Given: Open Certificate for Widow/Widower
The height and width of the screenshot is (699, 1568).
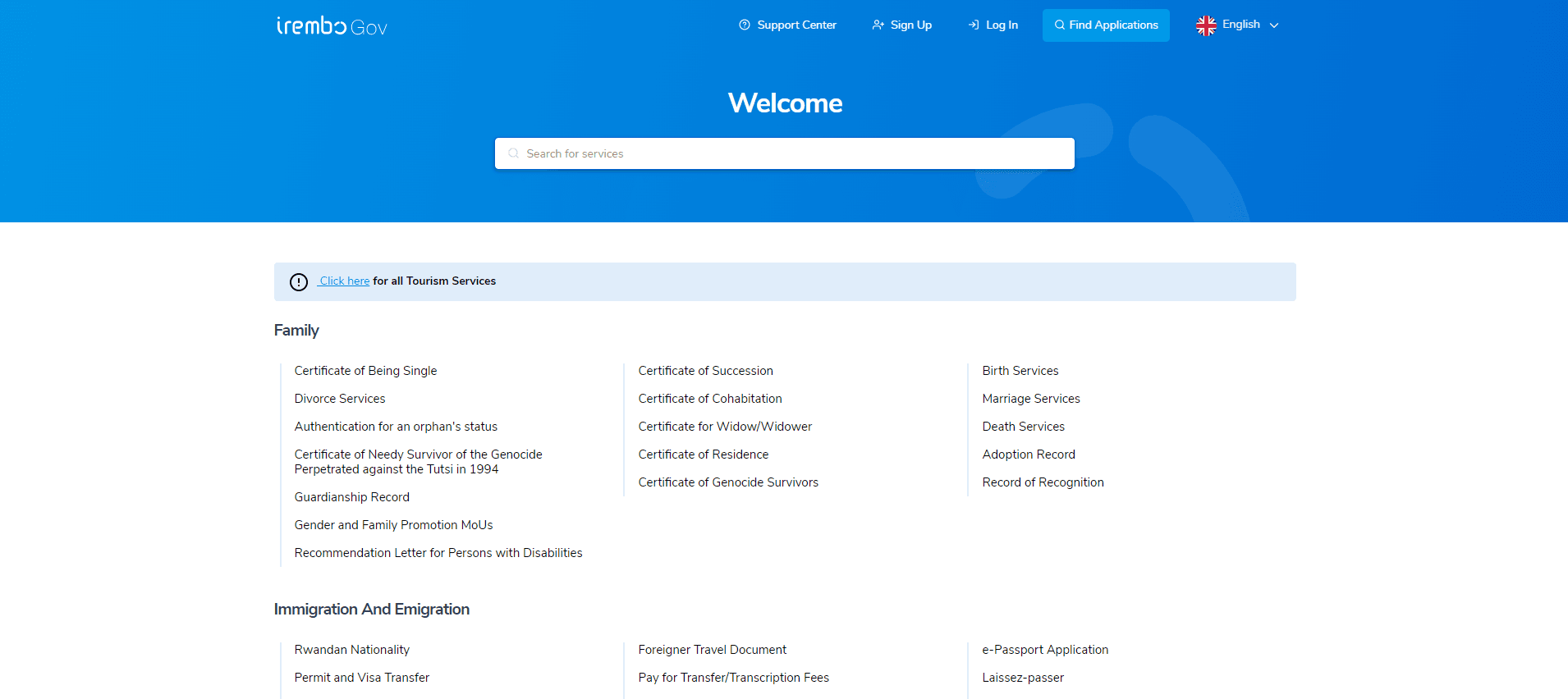Looking at the screenshot, I should click(x=725, y=427).
